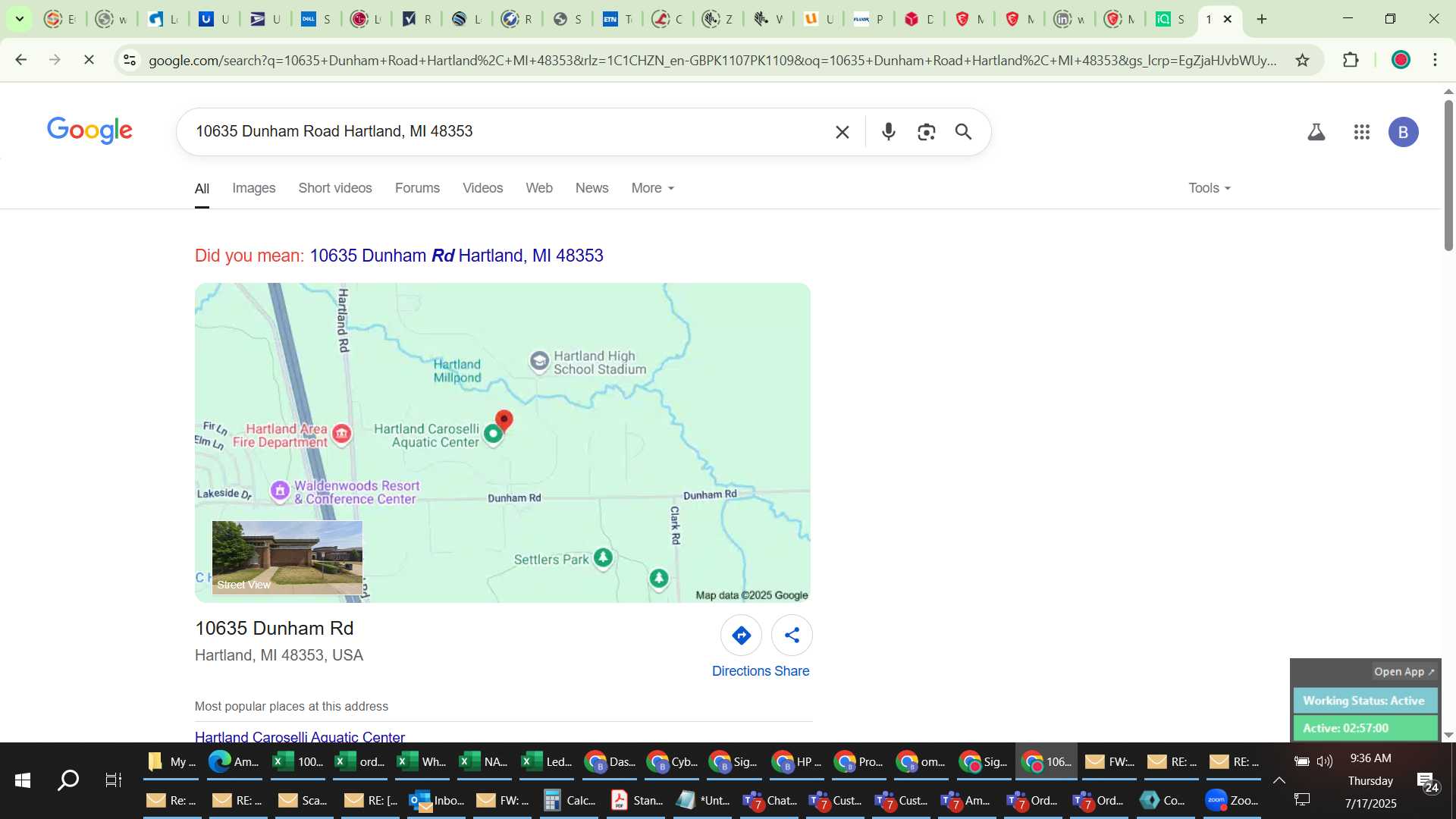The image size is (1456, 819).
Task: Expand the More search filters dropdown
Action: 652,188
